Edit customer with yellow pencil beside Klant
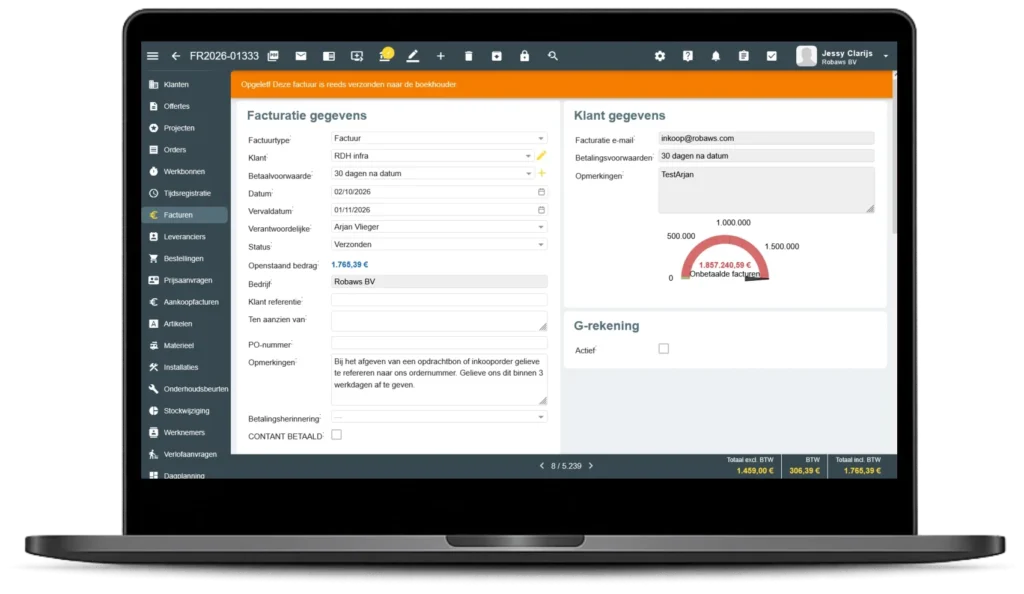This screenshot has width=1024, height=594. (541, 156)
